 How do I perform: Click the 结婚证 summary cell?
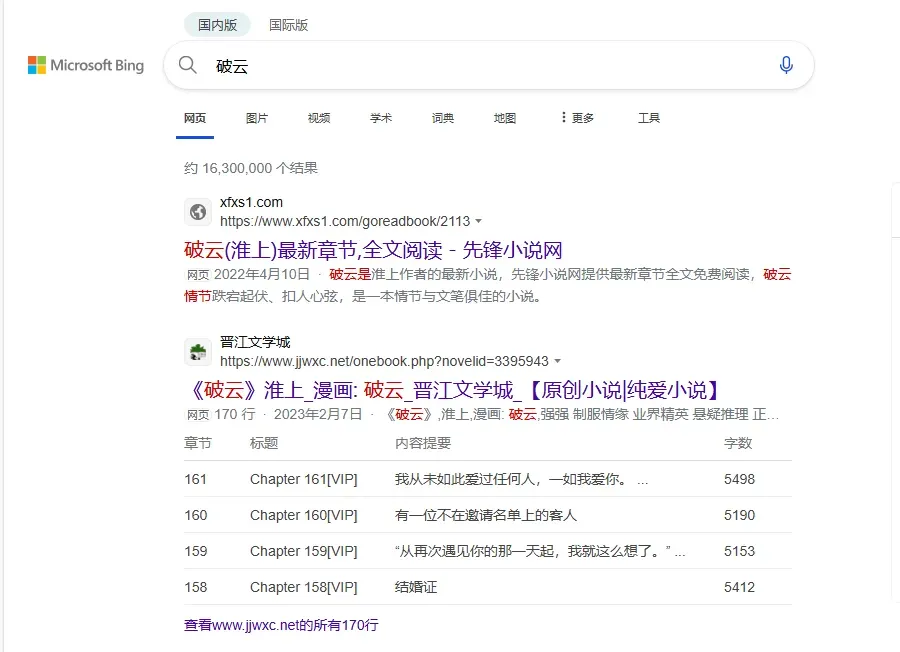pos(416,587)
